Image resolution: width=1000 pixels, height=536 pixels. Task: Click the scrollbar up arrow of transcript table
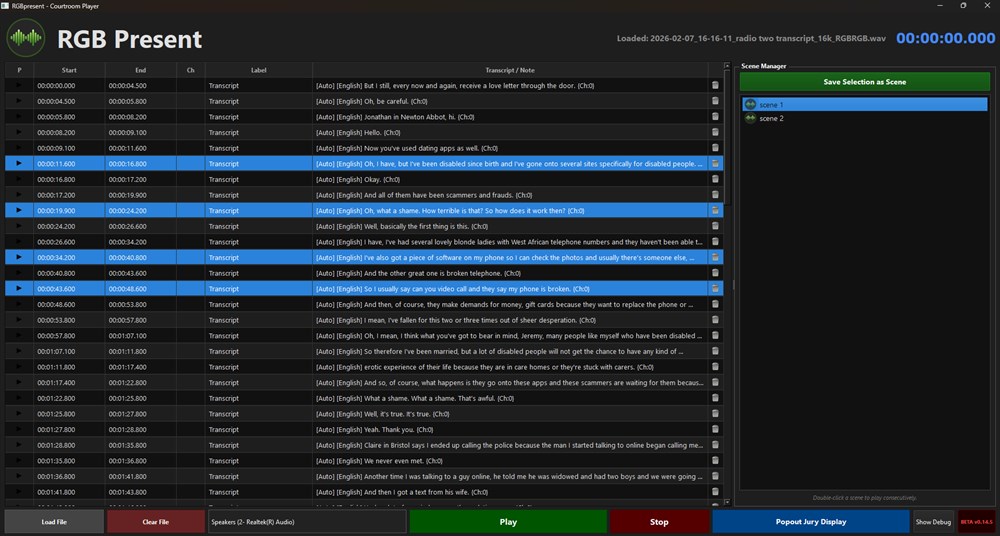pos(727,65)
